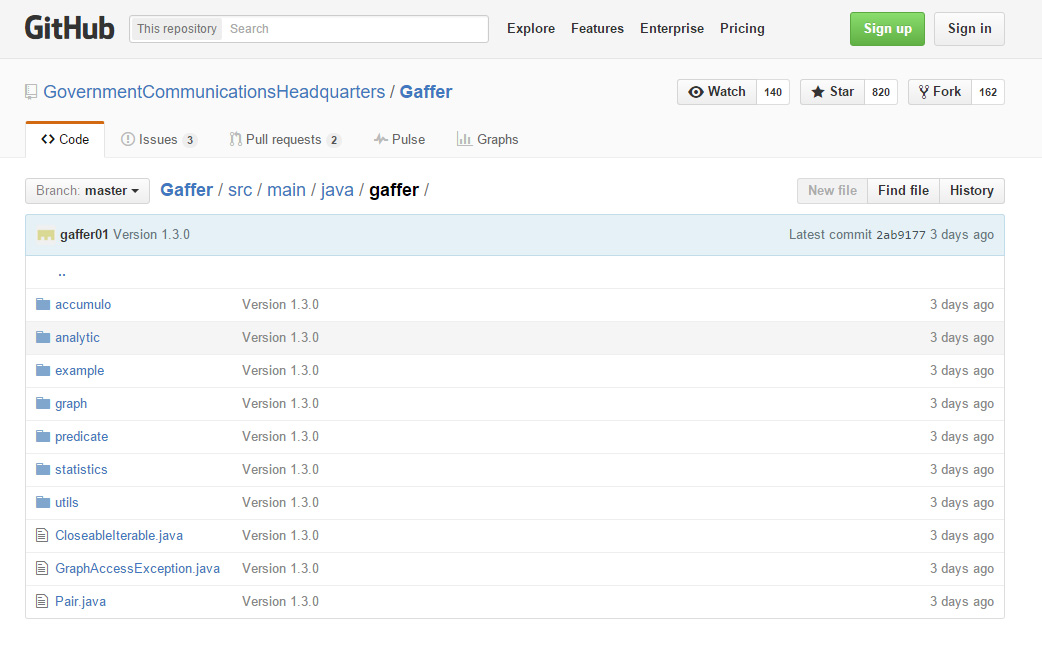Open the Pair.java file
Image resolution: width=1042 pixels, height=647 pixels.
click(x=80, y=601)
